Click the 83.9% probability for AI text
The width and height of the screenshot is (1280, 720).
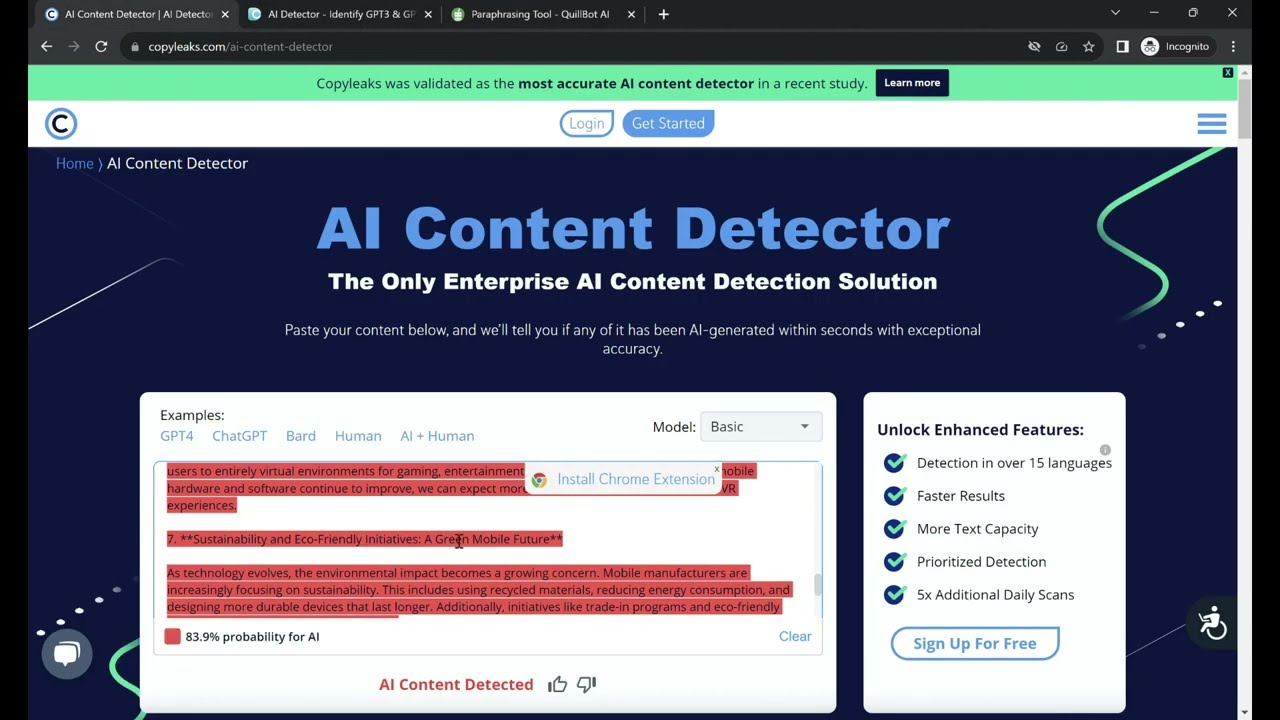point(252,636)
